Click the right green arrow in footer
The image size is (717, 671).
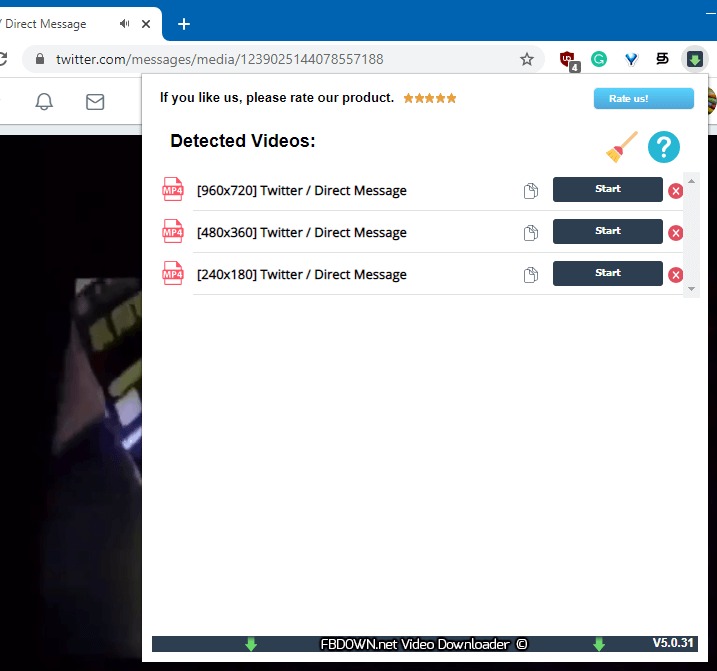pos(599,644)
